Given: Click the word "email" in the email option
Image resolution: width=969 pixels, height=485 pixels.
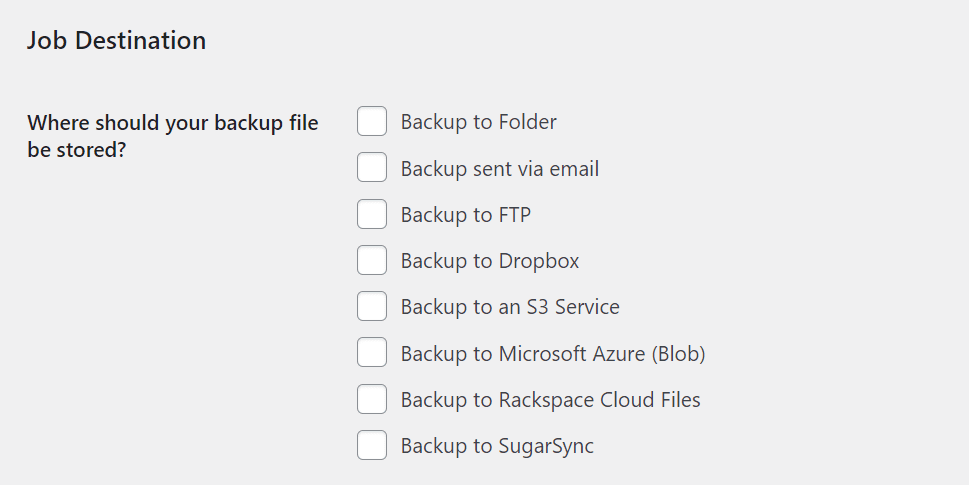Looking at the screenshot, I should coord(575,169).
